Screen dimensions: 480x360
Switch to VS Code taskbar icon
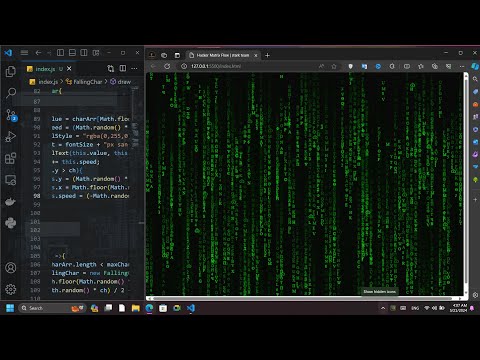191,308
